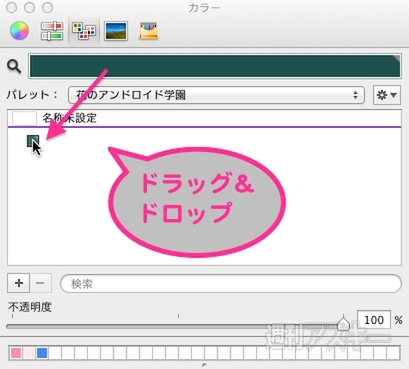Click the opacity slider thumb
The height and width of the screenshot is (369, 409).
tap(343, 323)
